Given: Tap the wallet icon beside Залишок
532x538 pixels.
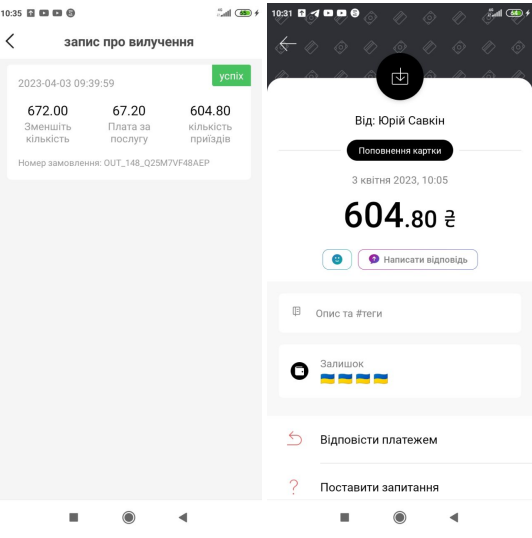Looking at the screenshot, I should pyautogui.click(x=299, y=371).
